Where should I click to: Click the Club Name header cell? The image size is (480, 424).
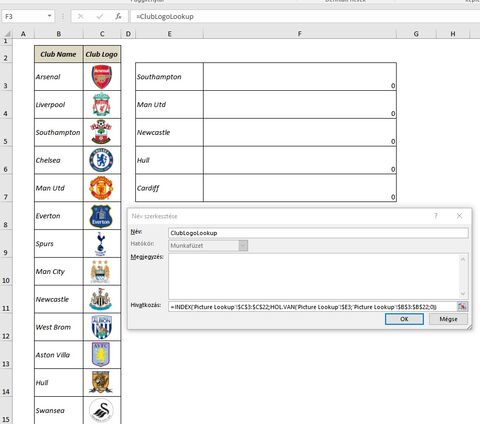[x=58, y=54]
